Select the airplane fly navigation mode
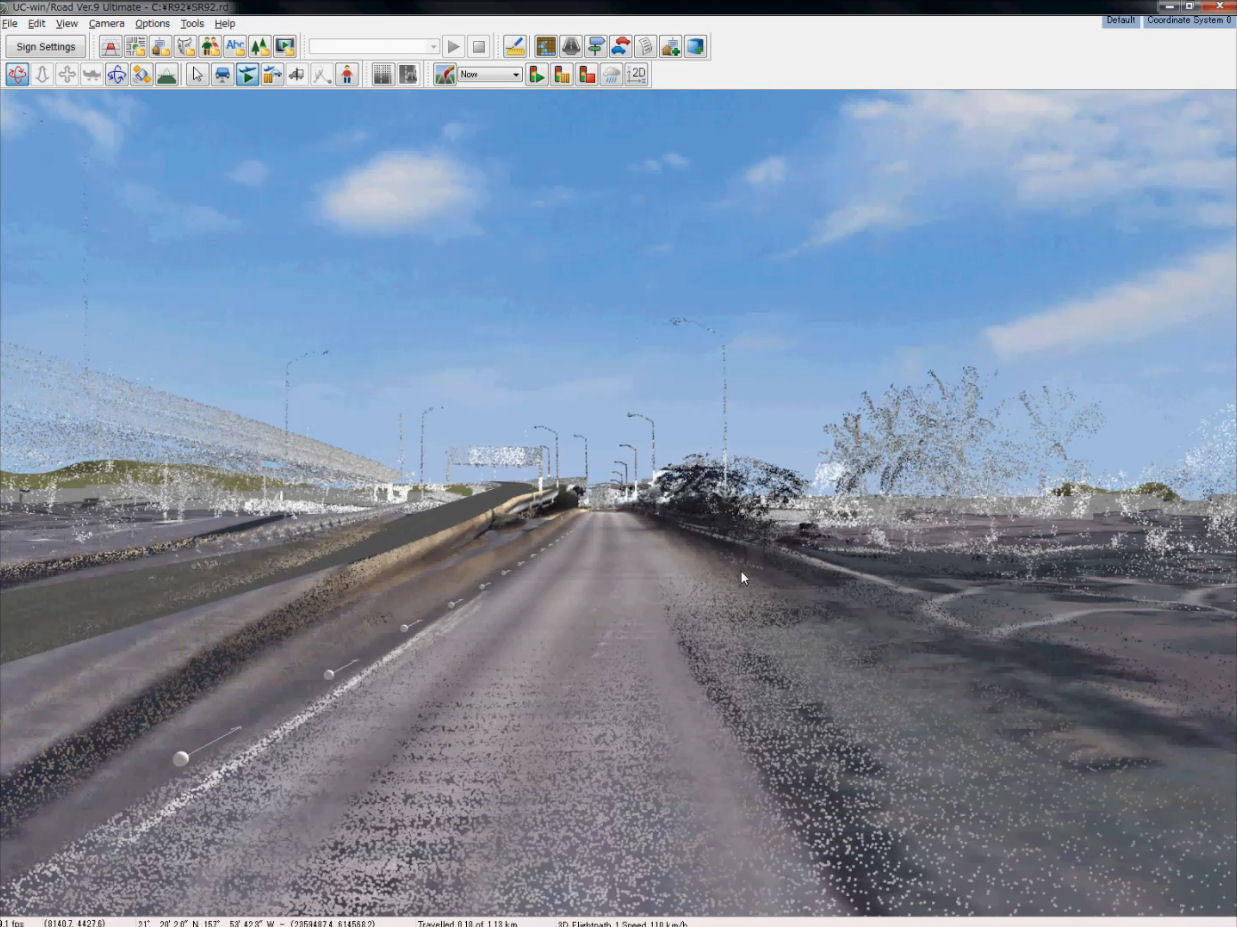Image resolution: width=1237 pixels, height=927 pixels. click(x=92, y=75)
